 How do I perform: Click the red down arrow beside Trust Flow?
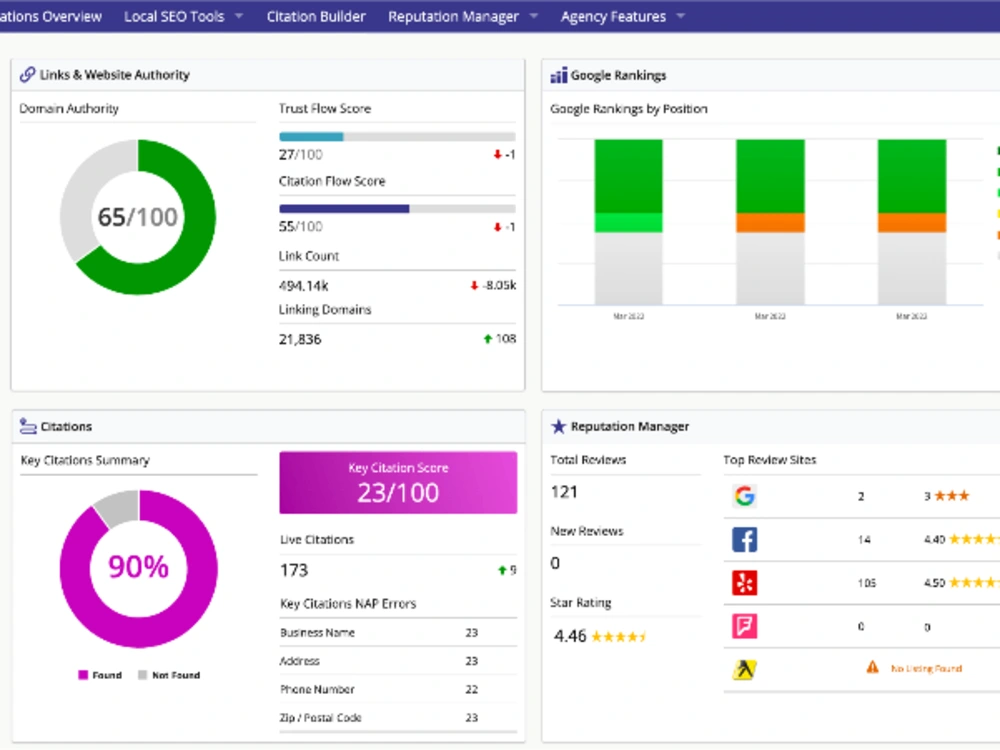(497, 154)
